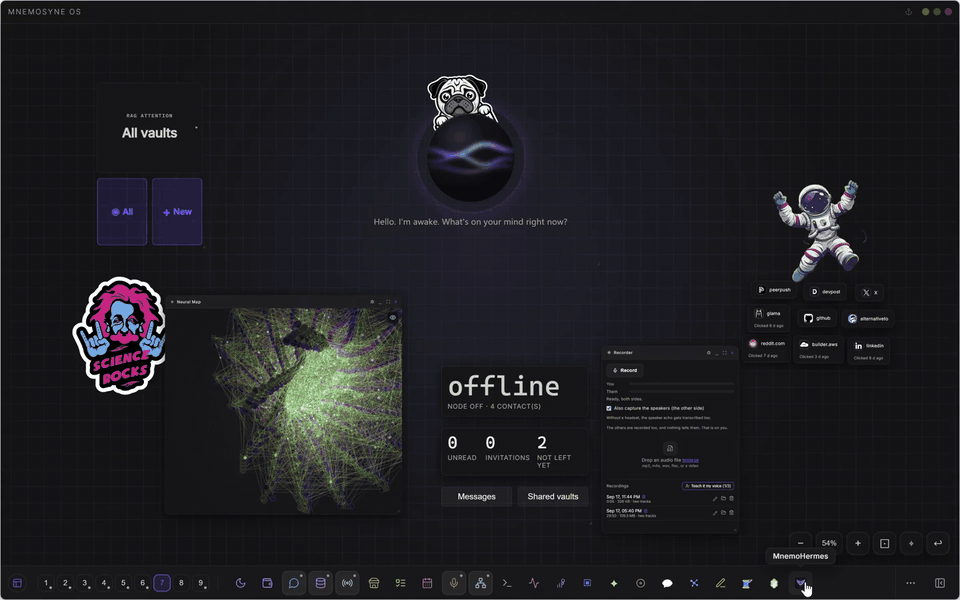Open the linkedin bookmark
This screenshot has width=960, height=600.
pos(869,350)
